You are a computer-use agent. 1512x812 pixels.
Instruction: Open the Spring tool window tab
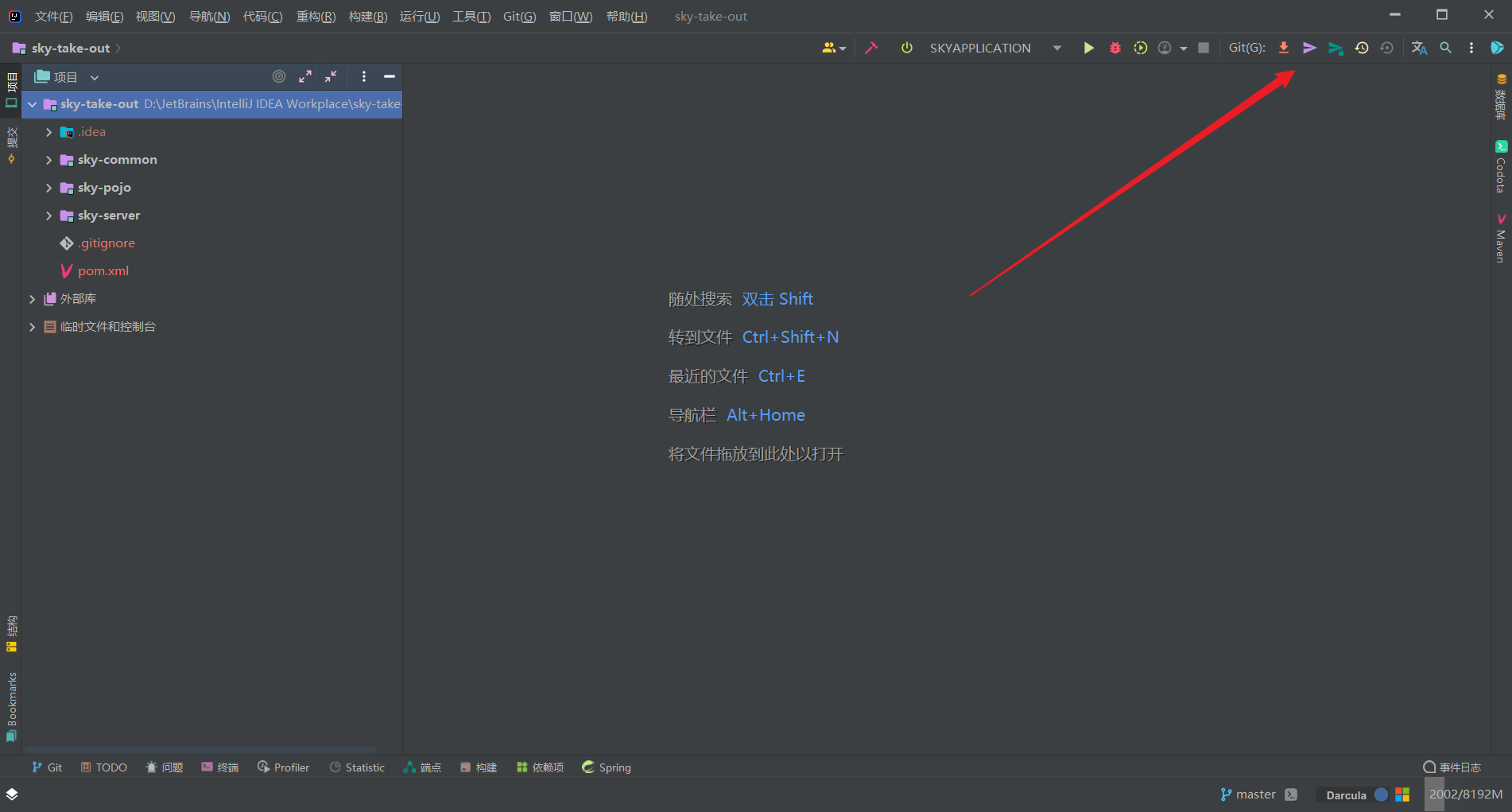pos(607,767)
